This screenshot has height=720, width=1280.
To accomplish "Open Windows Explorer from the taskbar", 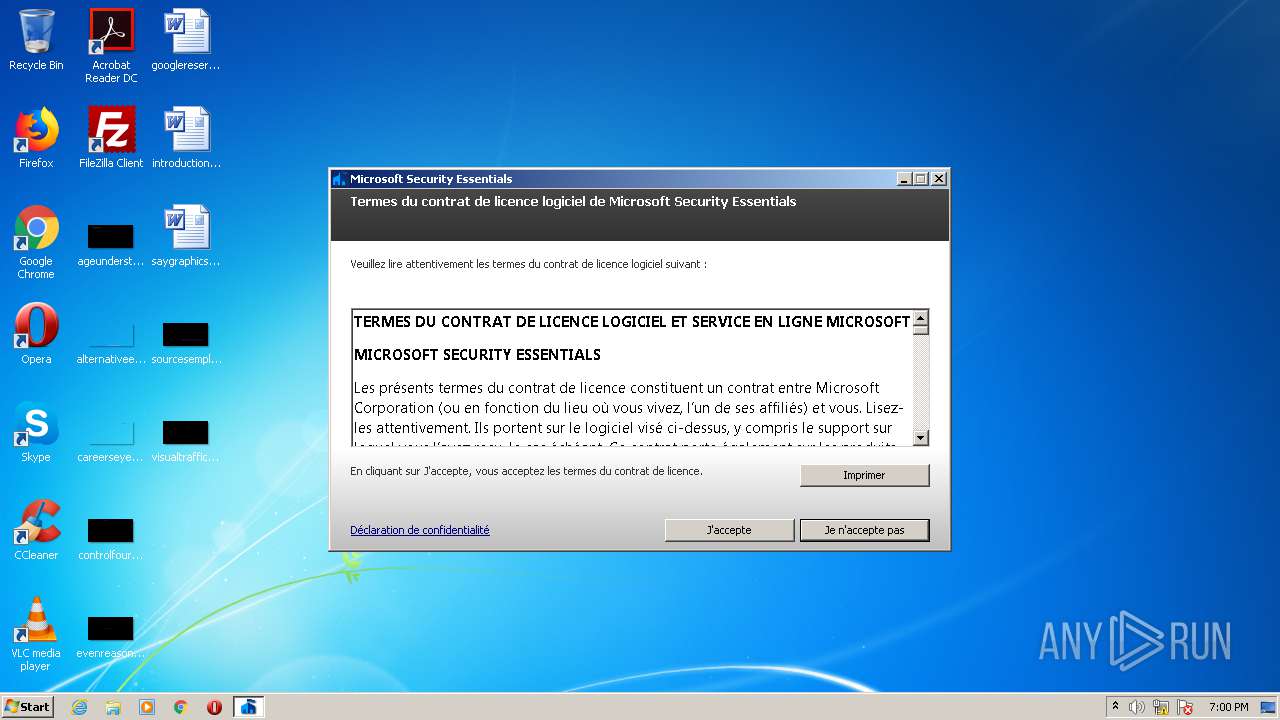I will pos(113,707).
